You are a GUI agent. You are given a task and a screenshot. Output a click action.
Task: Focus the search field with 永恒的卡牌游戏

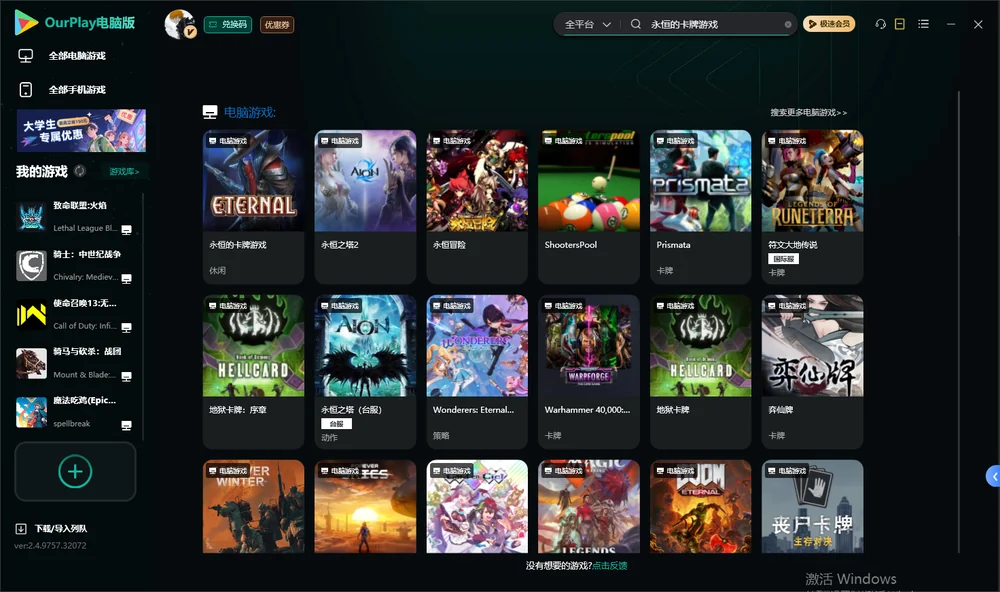pyautogui.click(x=714, y=24)
